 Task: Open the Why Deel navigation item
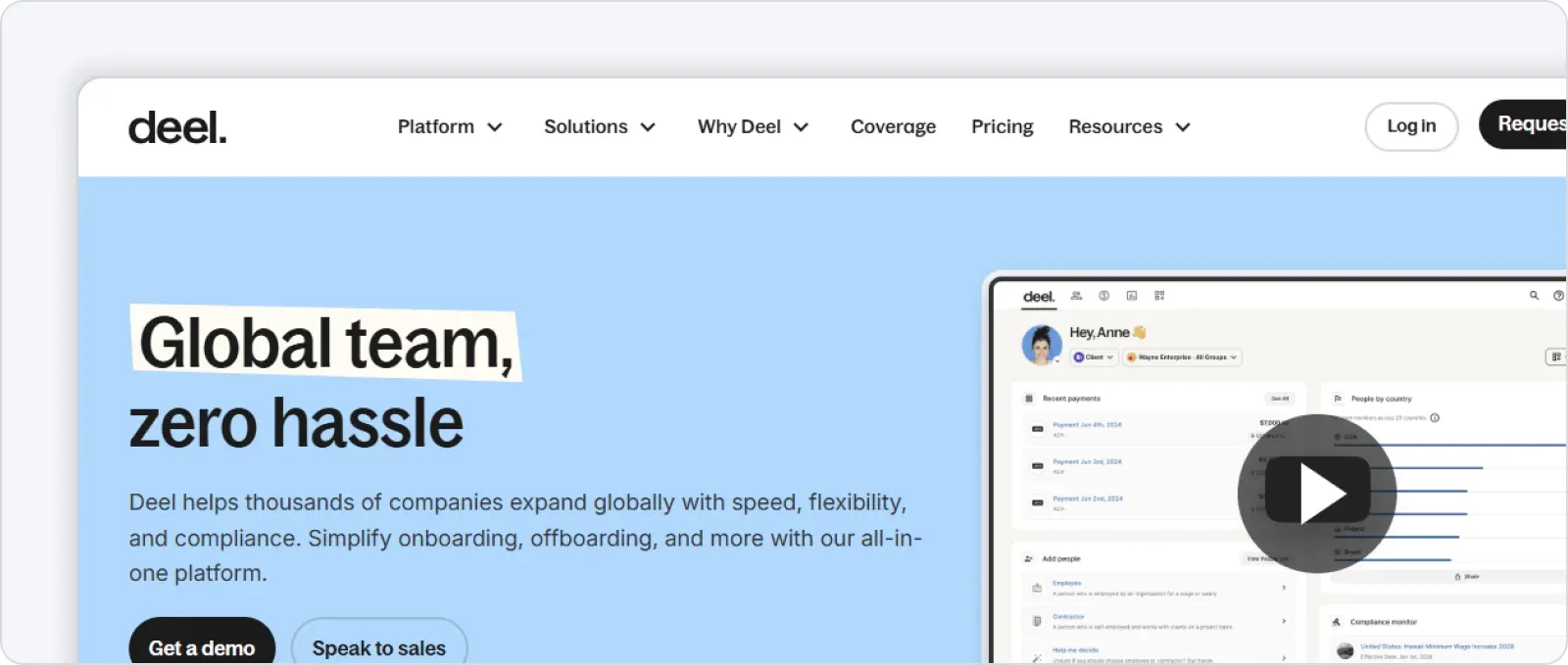pos(739,126)
